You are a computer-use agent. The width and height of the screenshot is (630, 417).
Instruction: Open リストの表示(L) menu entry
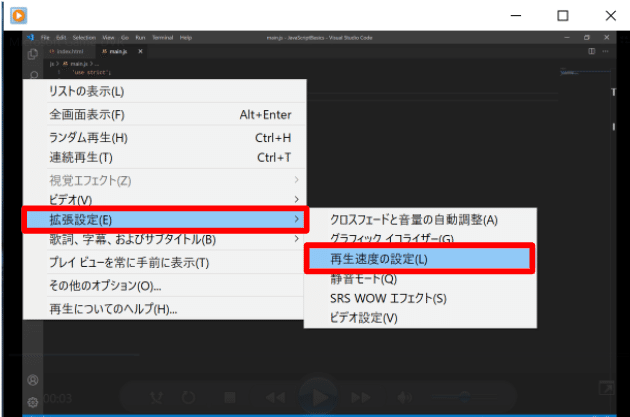[x=165, y=91]
